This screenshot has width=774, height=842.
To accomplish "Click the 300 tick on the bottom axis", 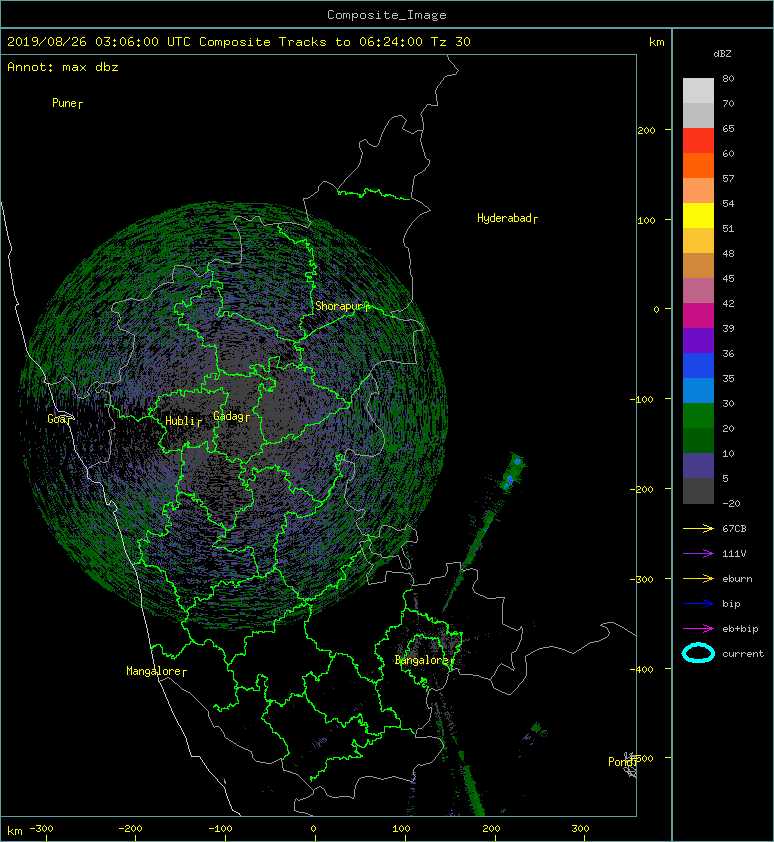I will 580,829.
